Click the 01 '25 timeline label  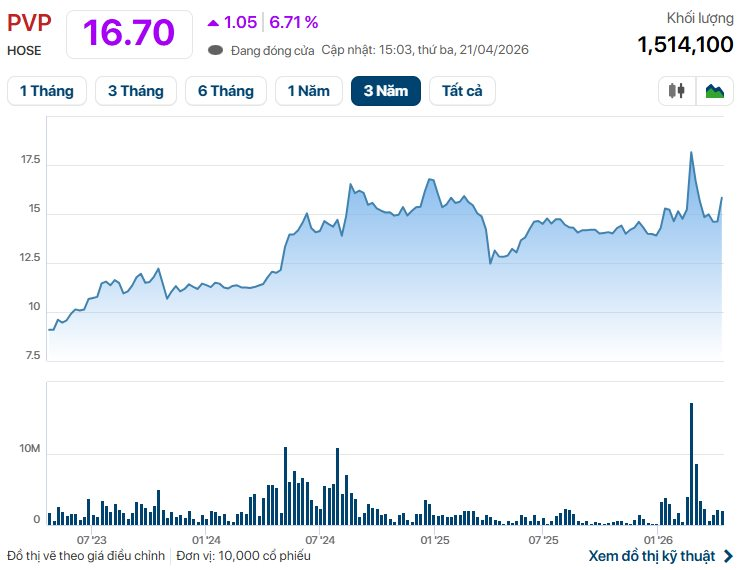[436, 540]
